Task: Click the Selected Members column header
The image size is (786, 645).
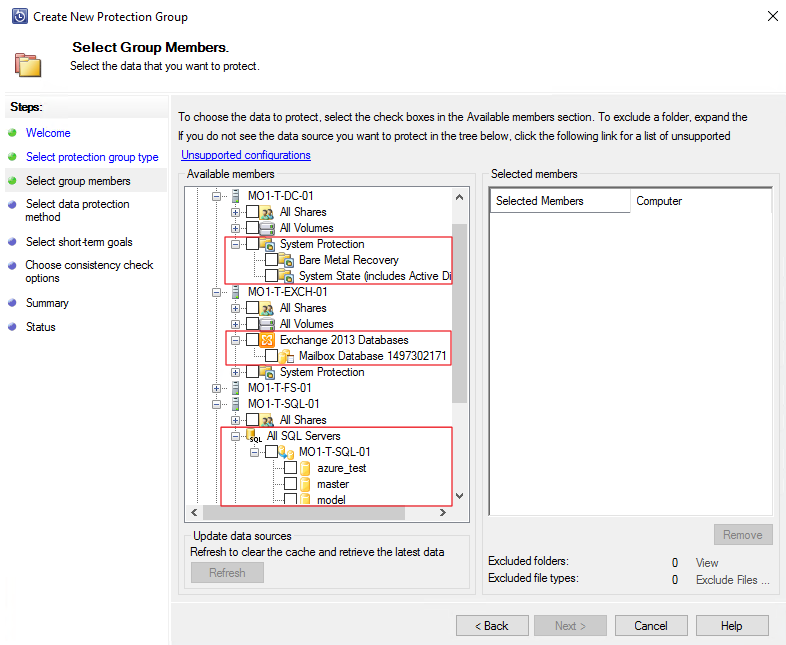Action: 559,201
